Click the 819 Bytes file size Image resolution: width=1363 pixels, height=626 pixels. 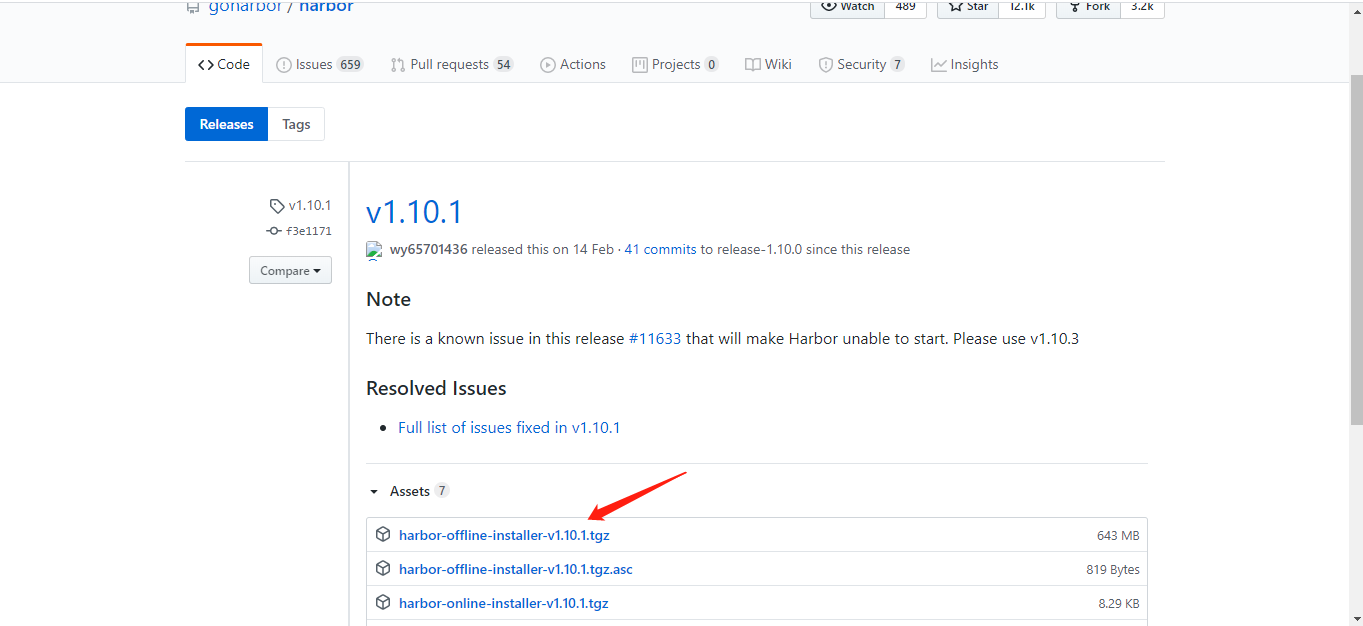point(1113,570)
